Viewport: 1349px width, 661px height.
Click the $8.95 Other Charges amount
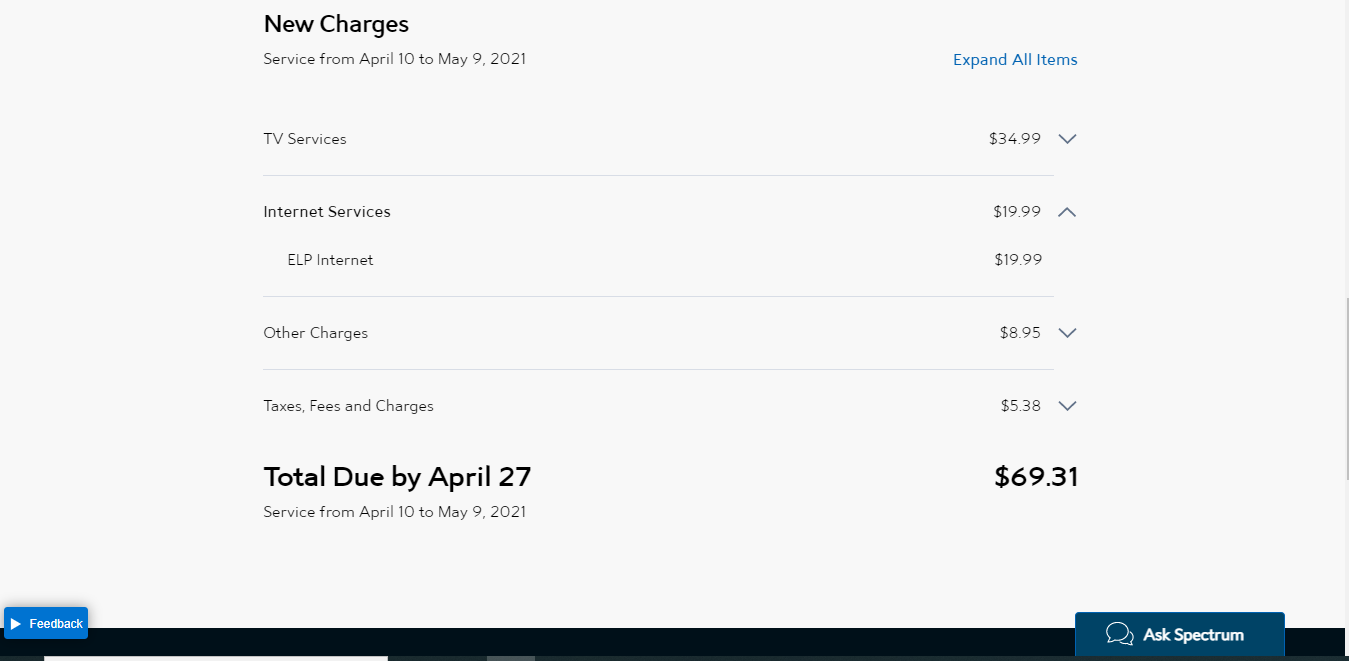coord(1020,333)
